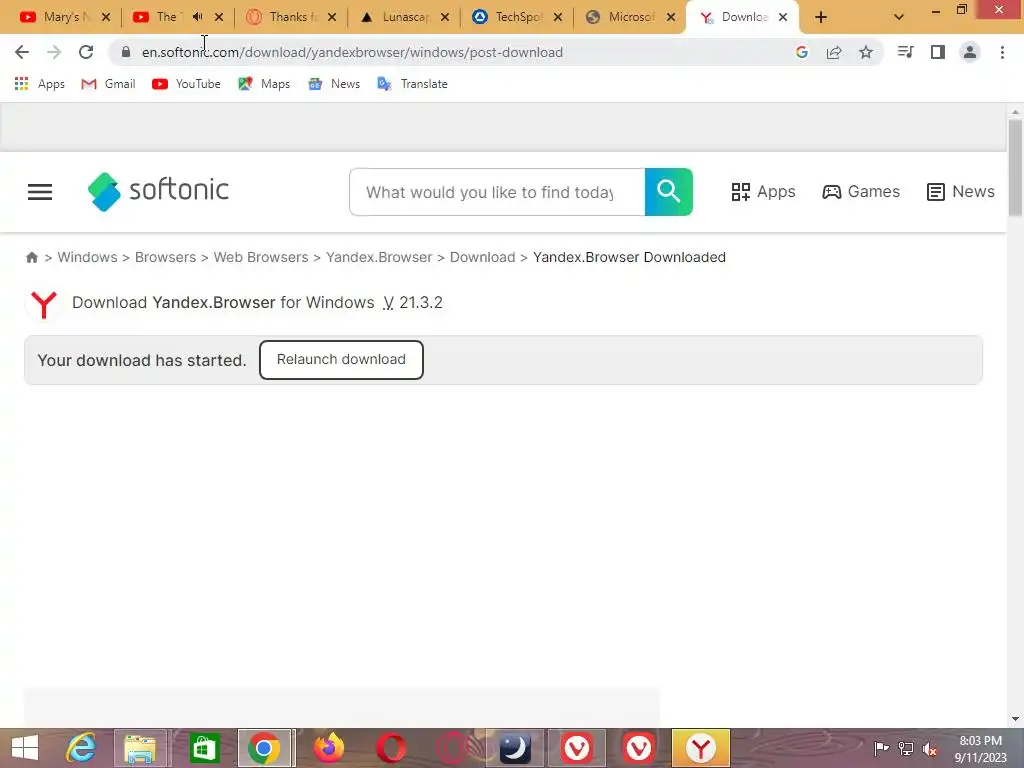Go to home via breadcrumb house icon

click(32, 257)
